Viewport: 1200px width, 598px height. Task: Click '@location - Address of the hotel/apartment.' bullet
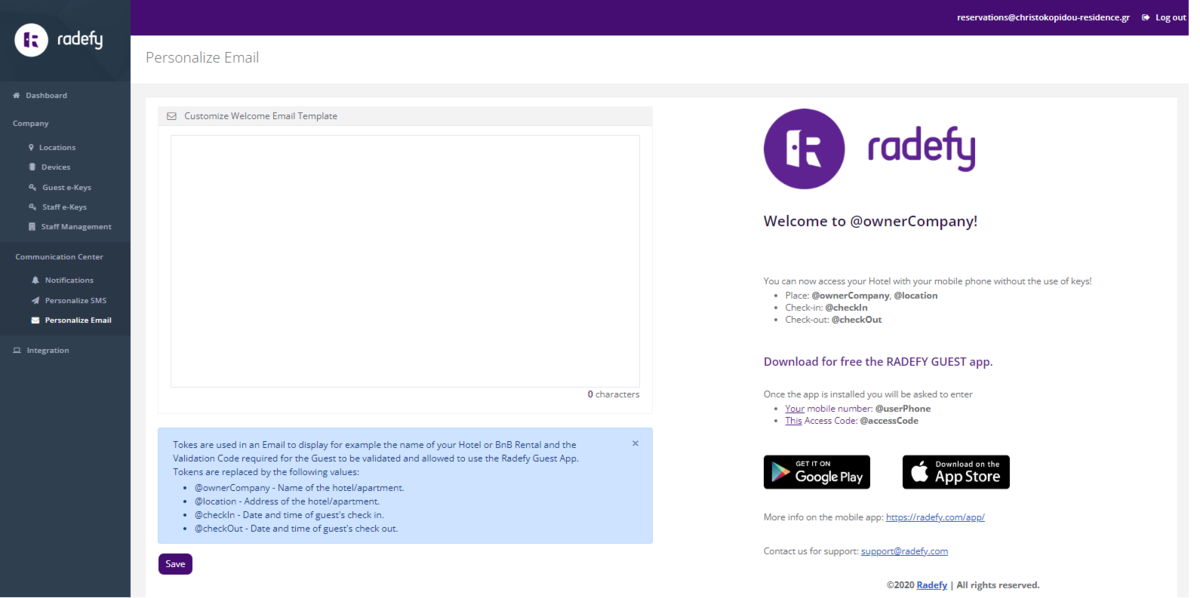(x=287, y=501)
